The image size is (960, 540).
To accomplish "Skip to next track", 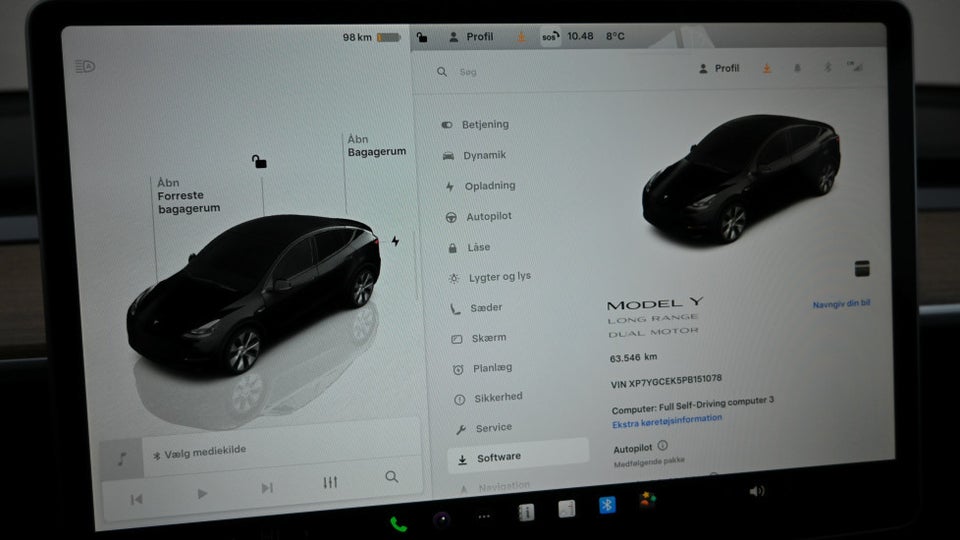I will (x=267, y=488).
